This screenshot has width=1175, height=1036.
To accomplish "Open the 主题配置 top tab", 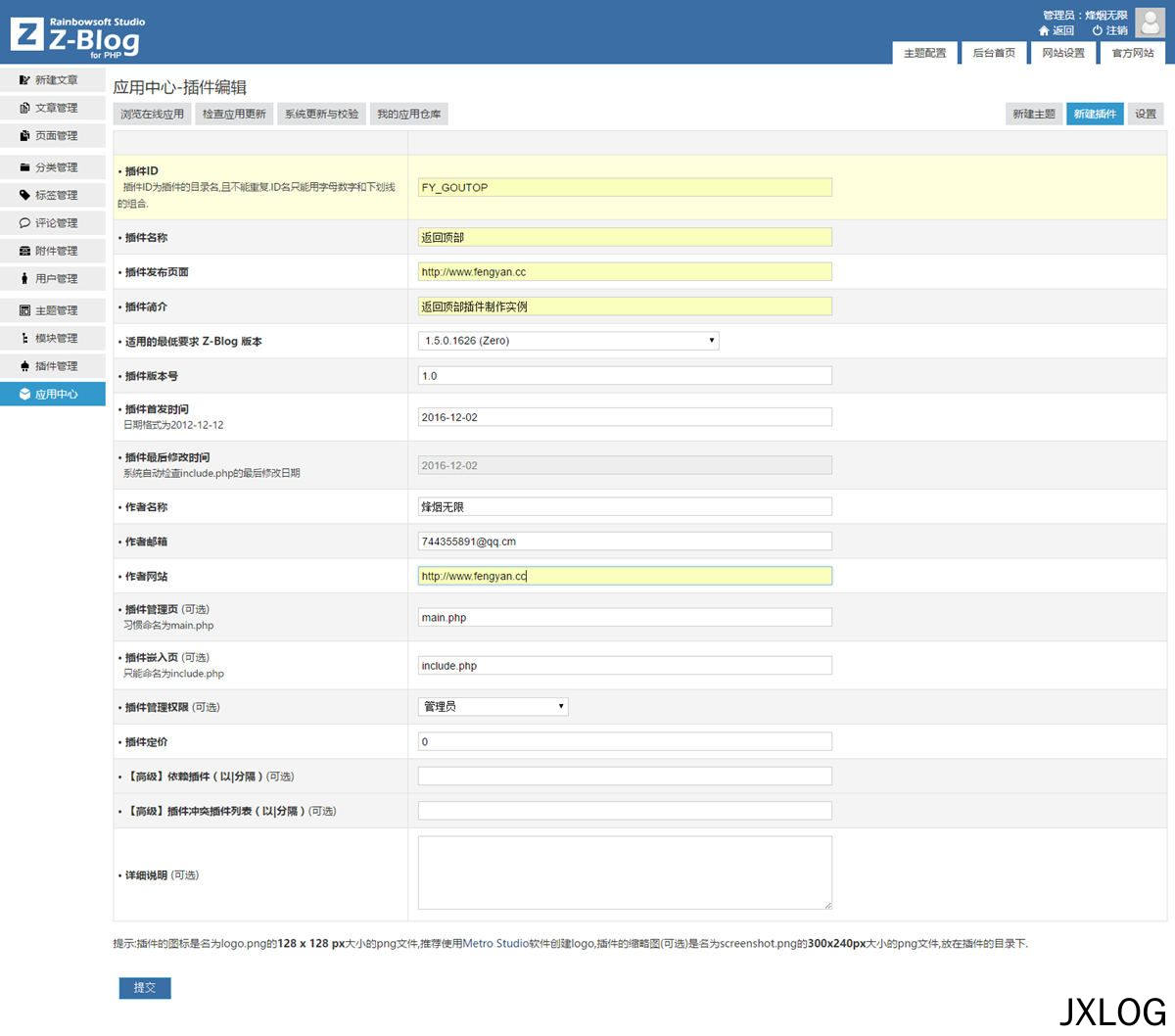I will [x=924, y=53].
